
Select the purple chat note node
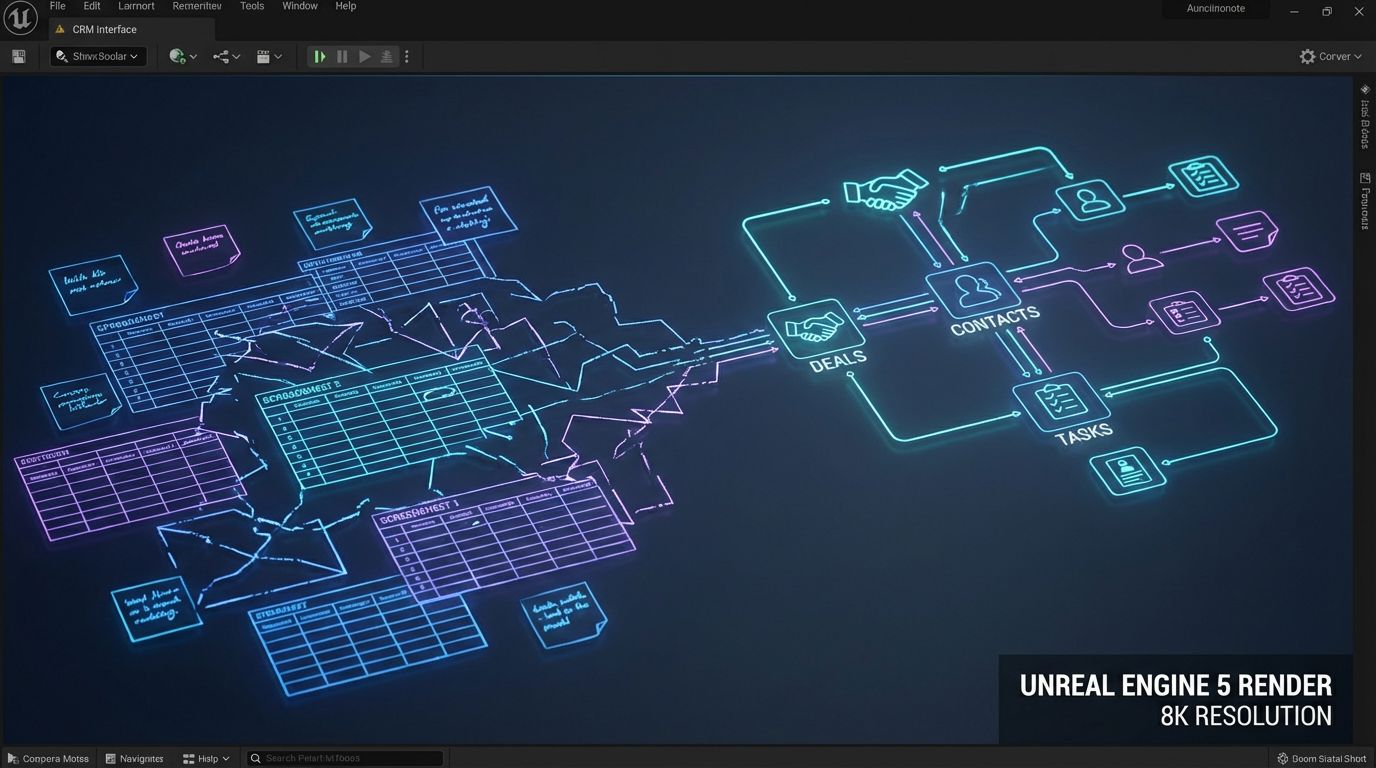pos(1247,232)
